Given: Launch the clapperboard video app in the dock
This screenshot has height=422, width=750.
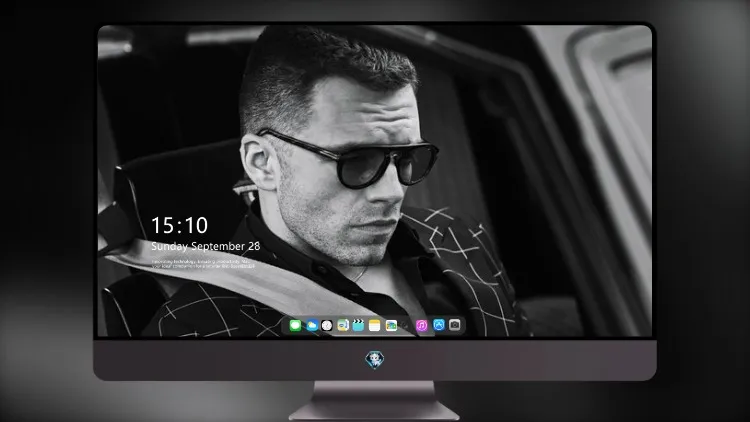Looking at the screenshot, I should (x=358, y=325).
